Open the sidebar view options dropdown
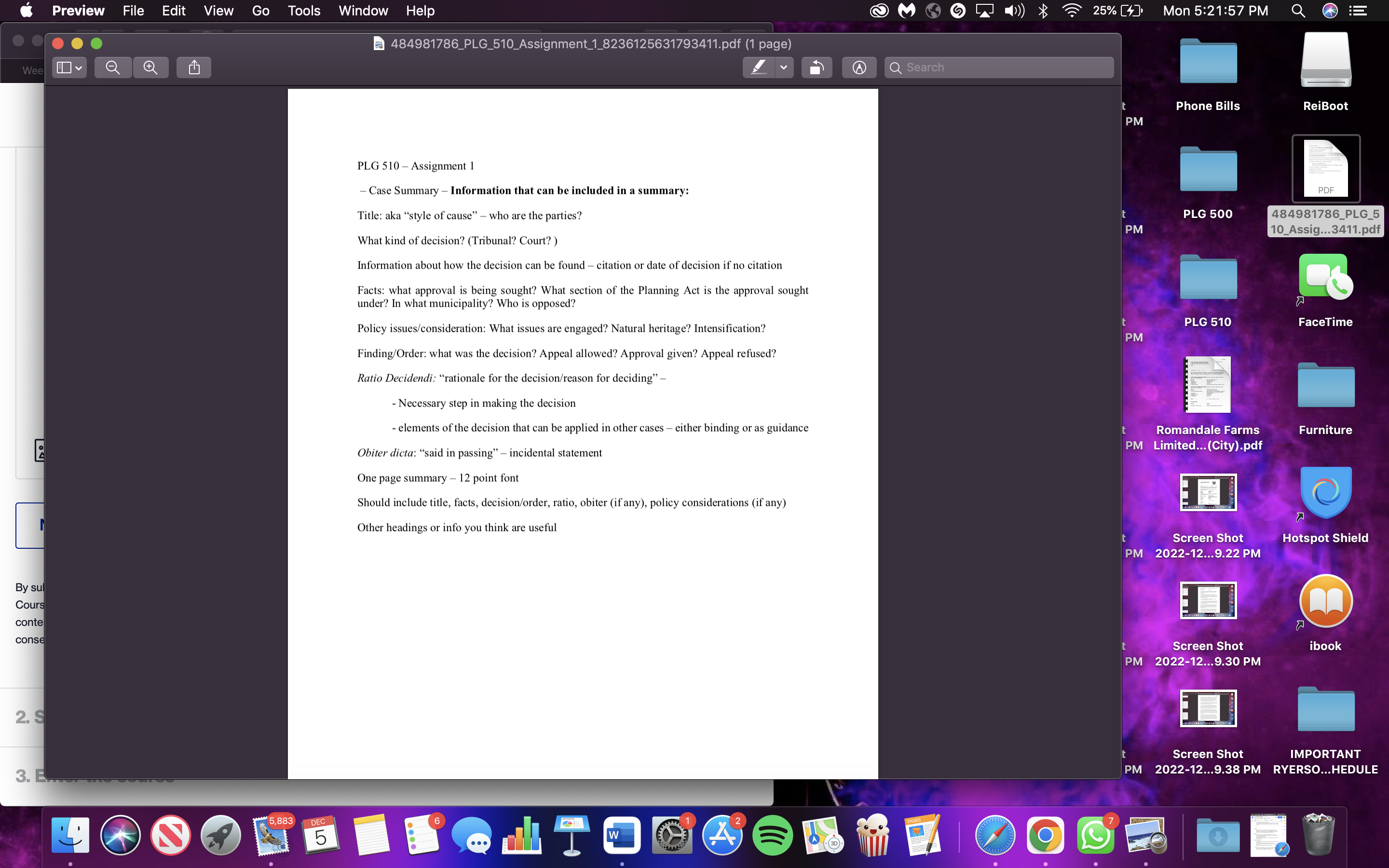Viewport: 1389px width, 868px height. [69, 68]
